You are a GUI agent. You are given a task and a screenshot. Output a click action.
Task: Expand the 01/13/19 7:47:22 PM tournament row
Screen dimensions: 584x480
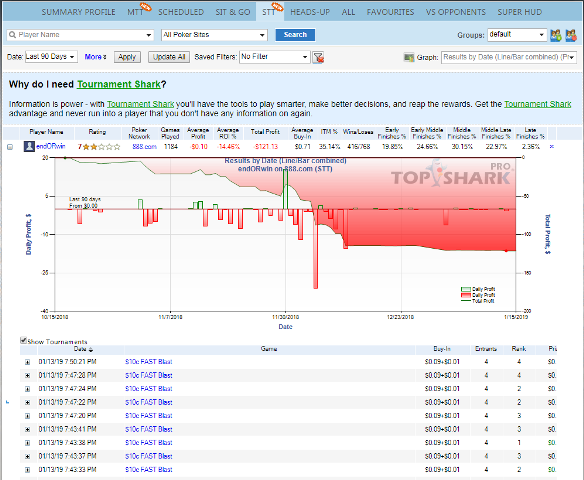click(x=28, y=403)
